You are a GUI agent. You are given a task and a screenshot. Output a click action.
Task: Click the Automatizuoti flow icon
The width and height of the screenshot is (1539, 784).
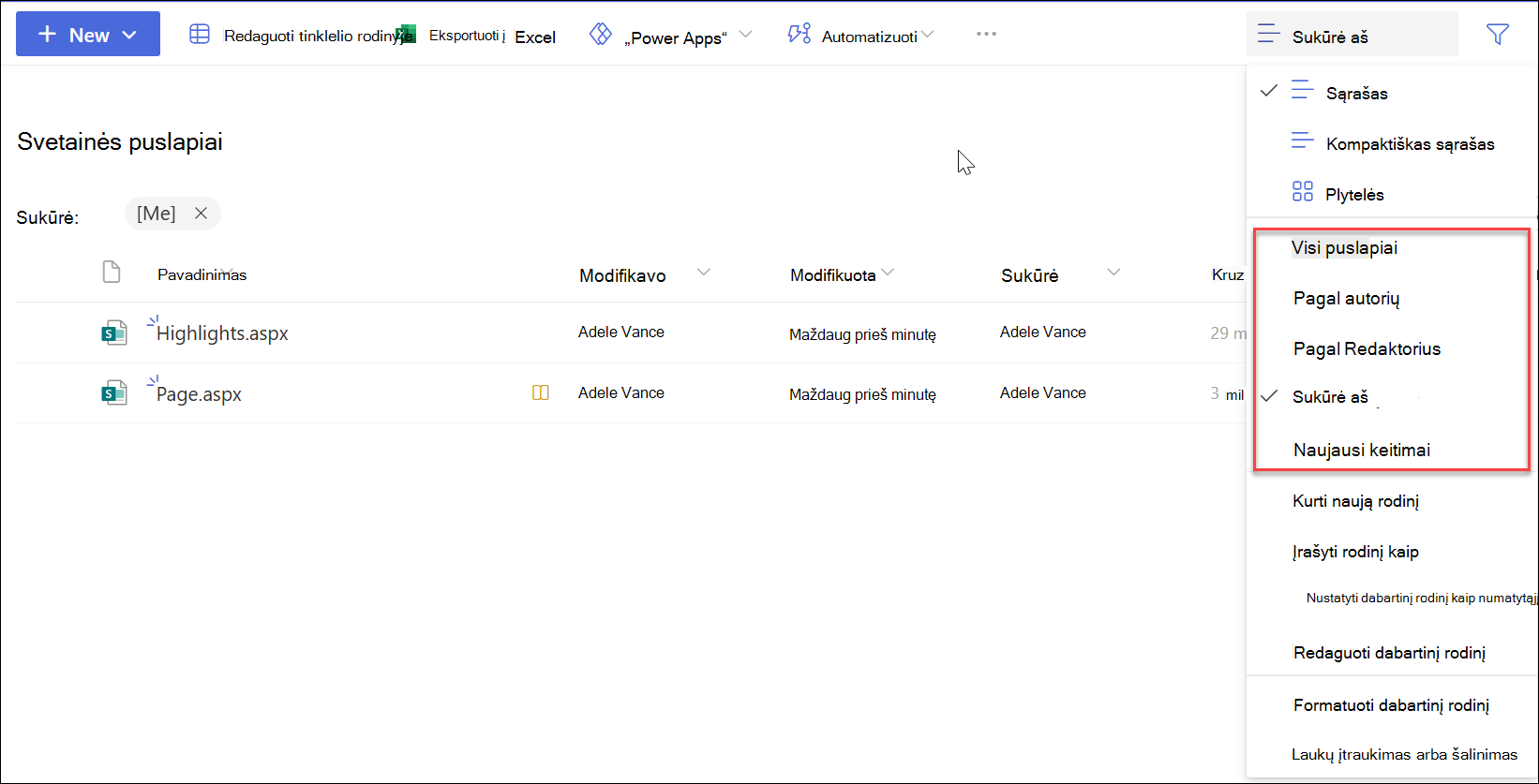[799, 35]
